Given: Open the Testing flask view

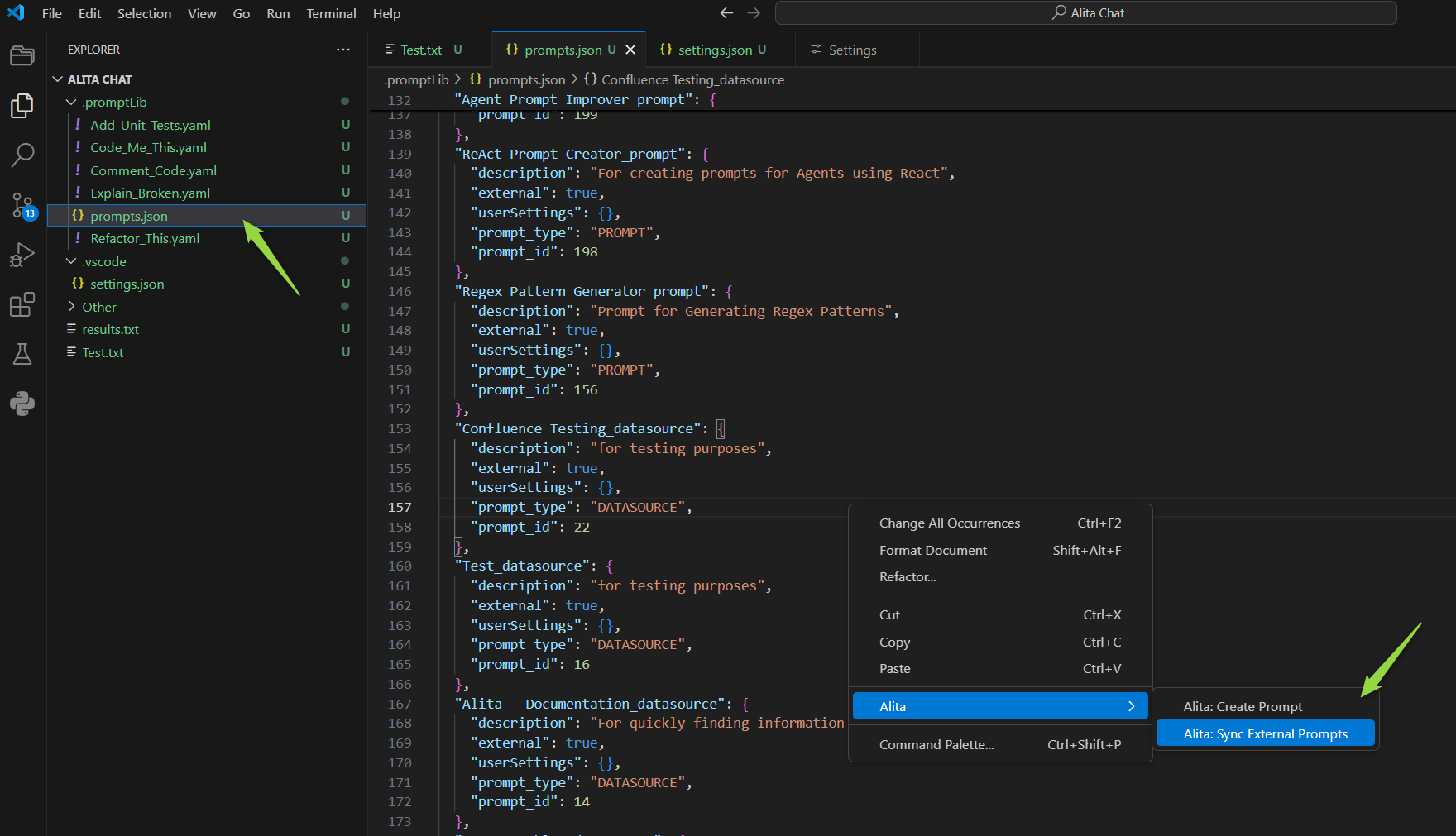Looking at the screenshot, I should coord(22,354).
